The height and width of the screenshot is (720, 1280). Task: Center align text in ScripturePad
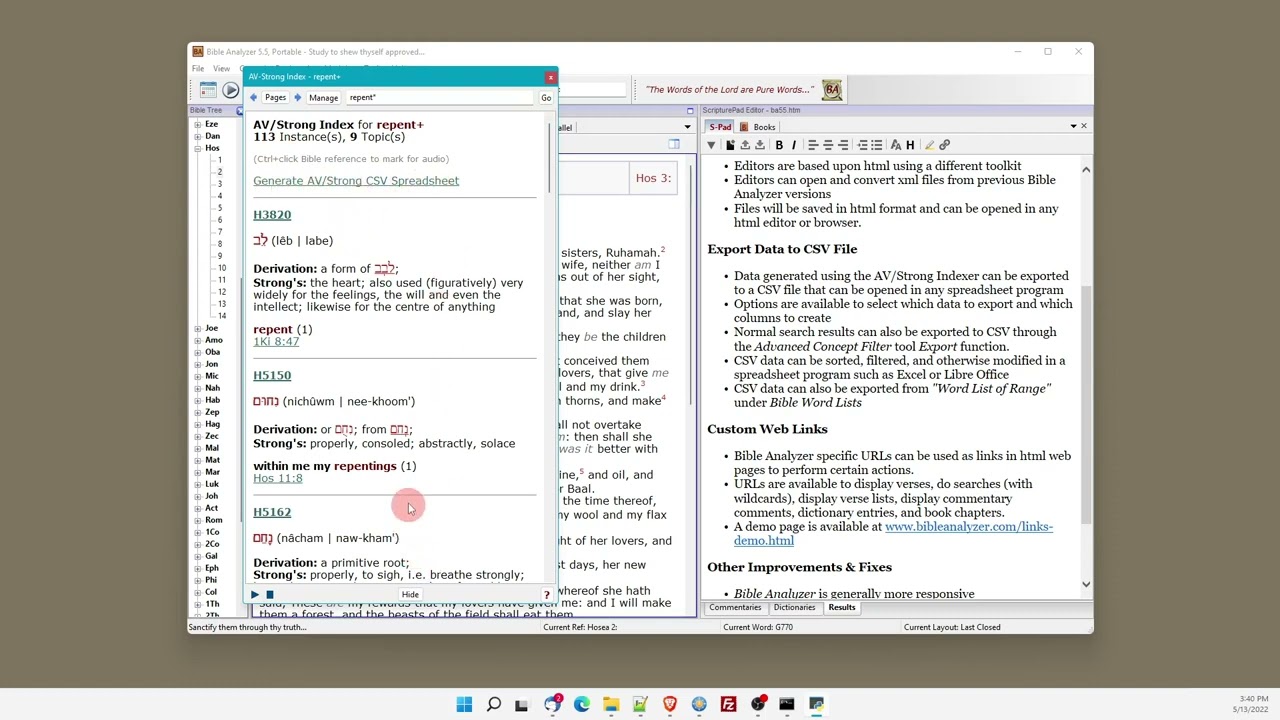pos(828,145)
